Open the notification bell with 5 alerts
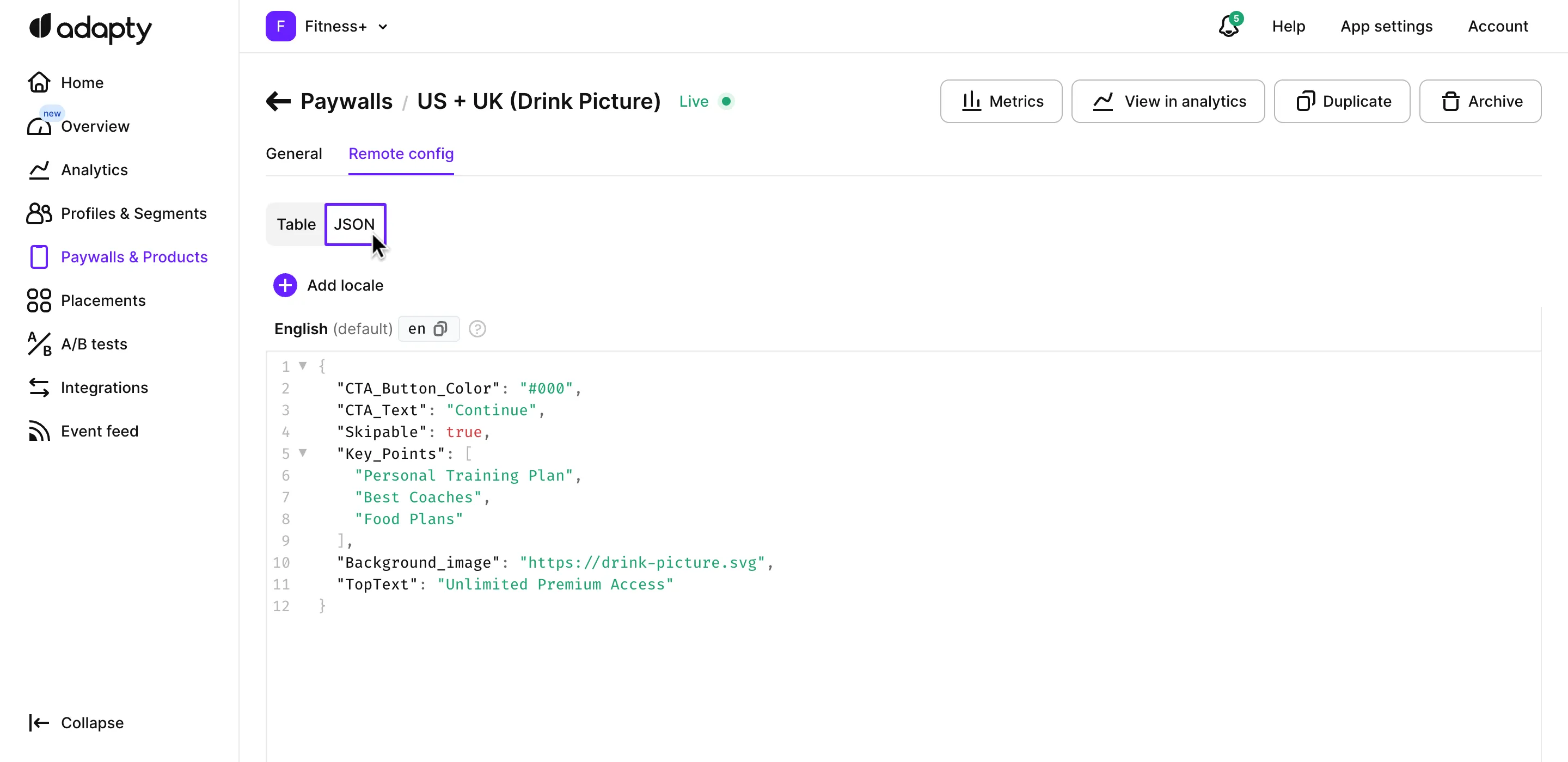The width and height of the screenshot is (1568, 762). [1228, 27]
